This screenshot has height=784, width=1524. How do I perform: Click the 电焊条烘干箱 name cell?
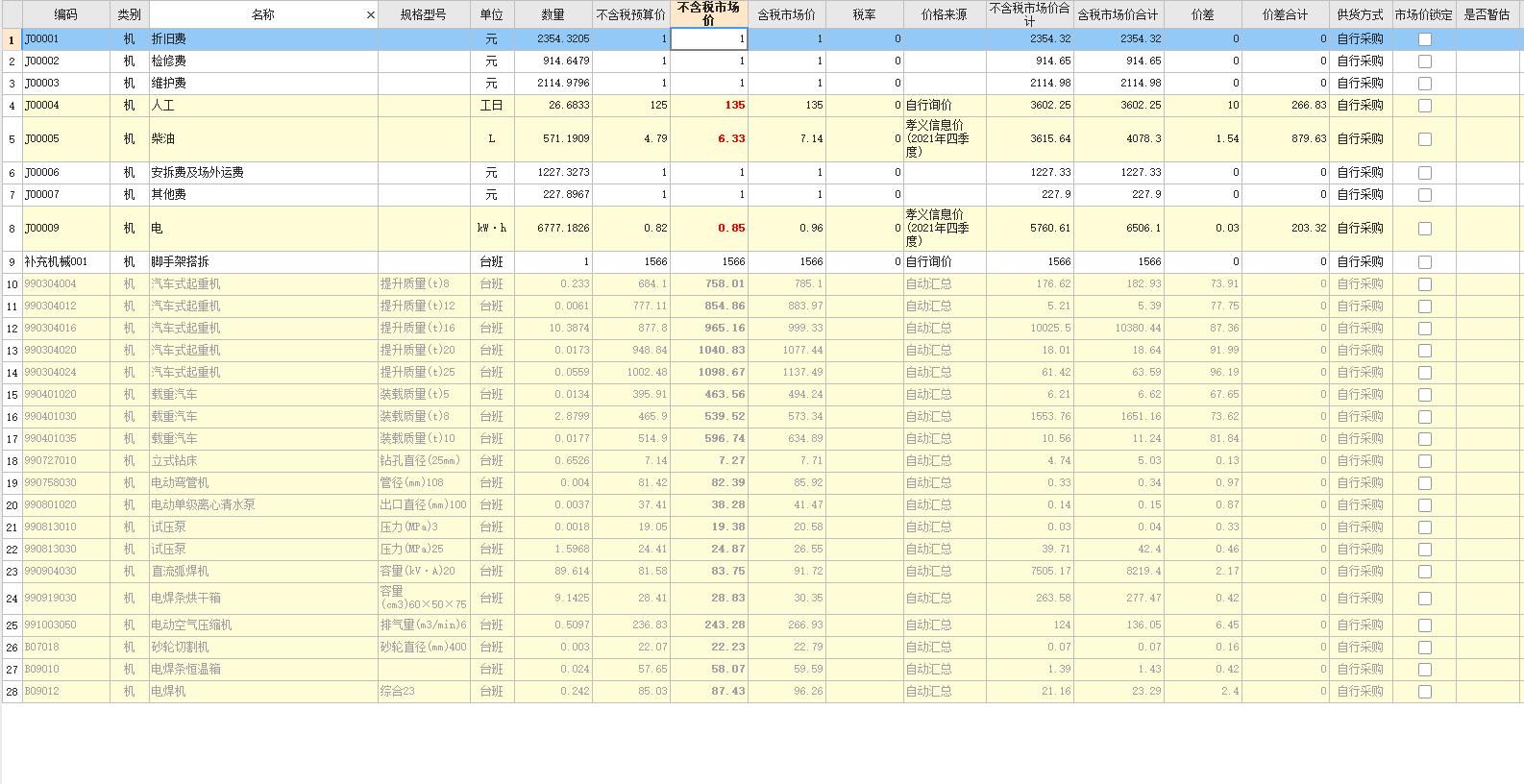coord(263,599)
